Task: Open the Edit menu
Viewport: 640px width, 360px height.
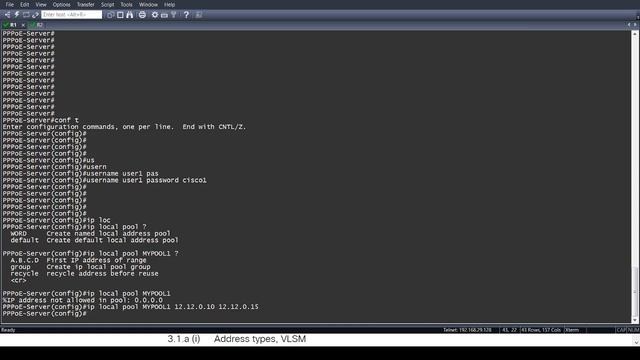Action: (x=24, y=4)
